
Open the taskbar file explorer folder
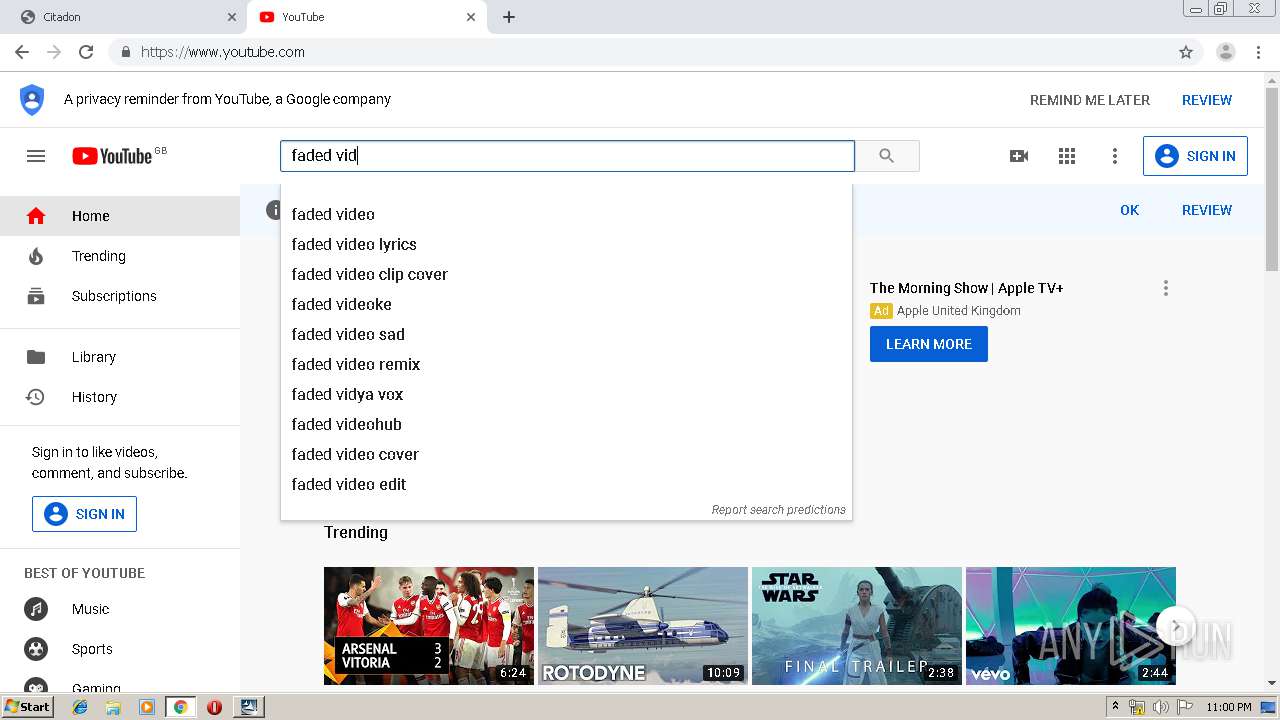[x=113, y=707]
